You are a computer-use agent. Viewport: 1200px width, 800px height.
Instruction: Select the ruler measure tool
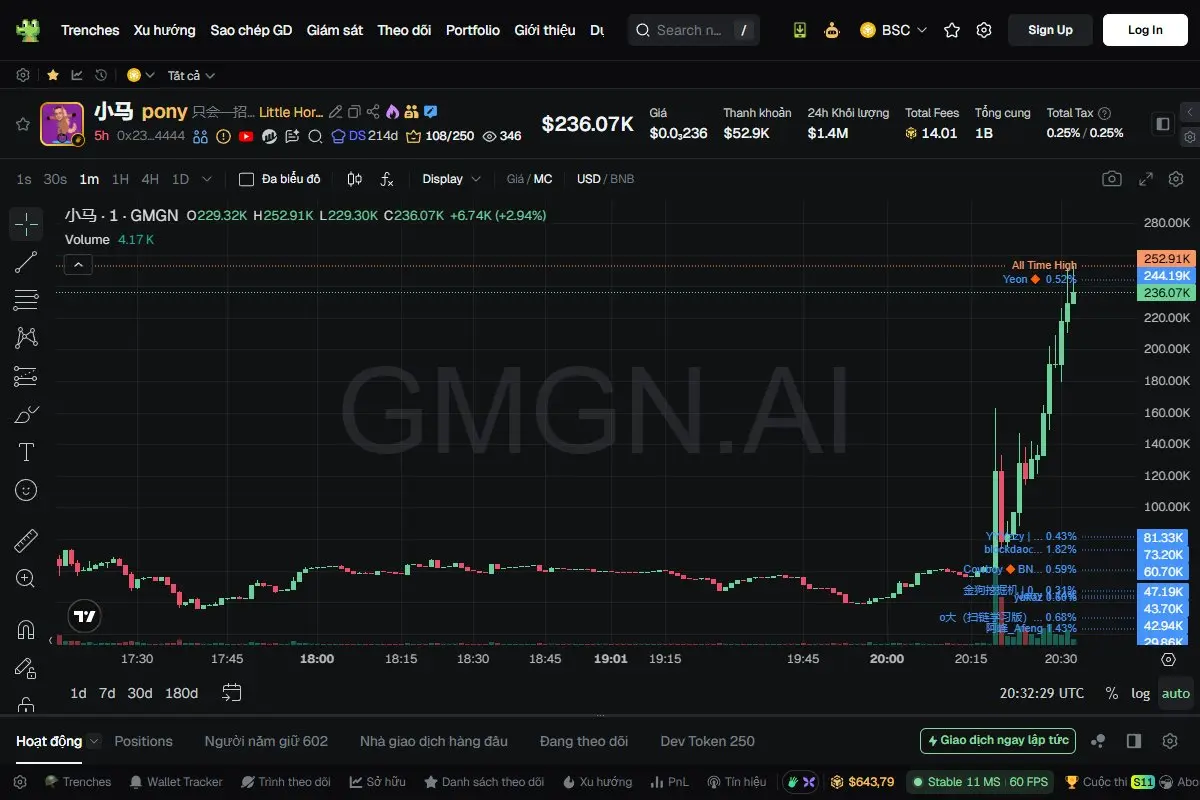[26, 541]
